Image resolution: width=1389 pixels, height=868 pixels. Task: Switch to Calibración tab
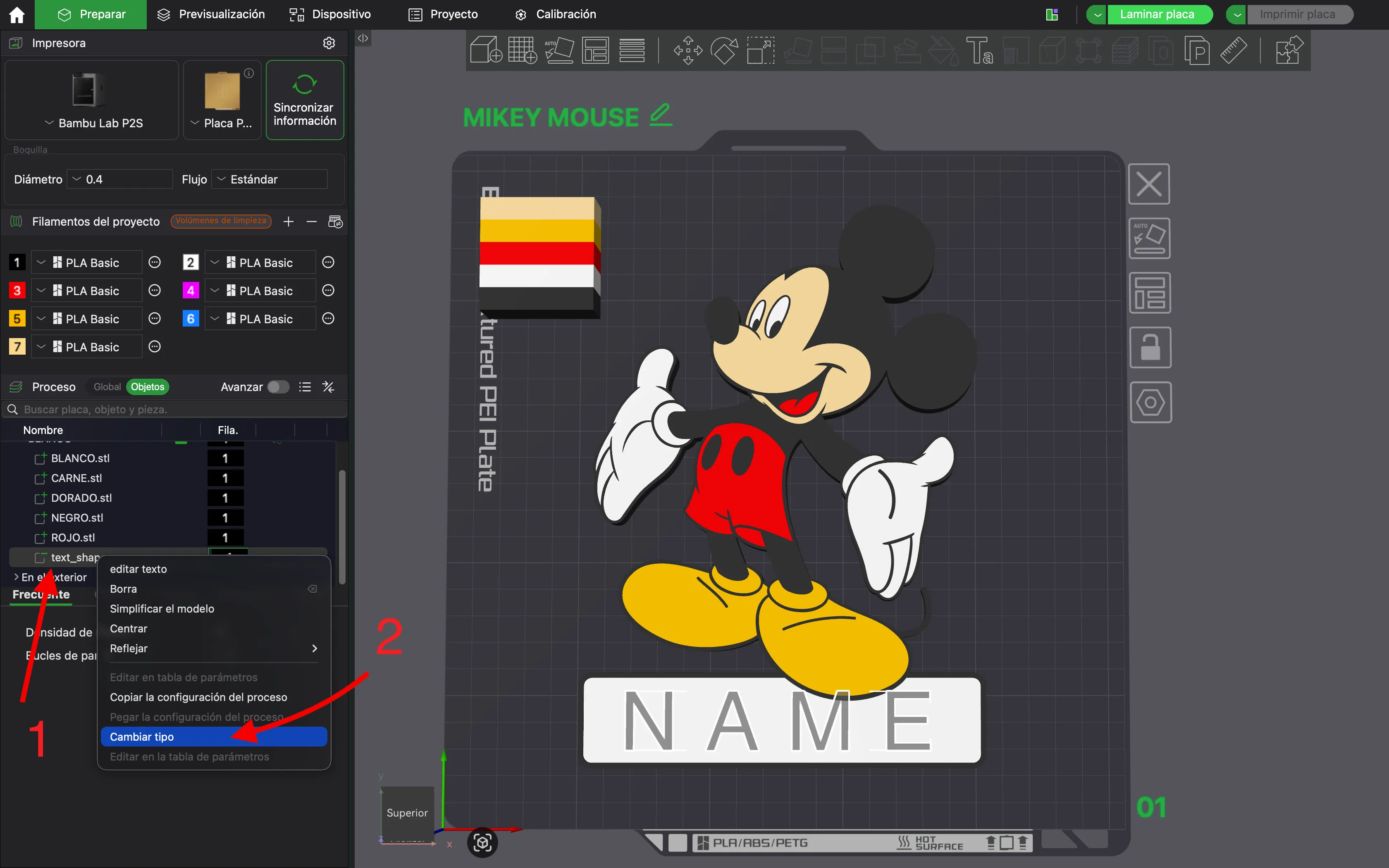click(x=555, y=14)
